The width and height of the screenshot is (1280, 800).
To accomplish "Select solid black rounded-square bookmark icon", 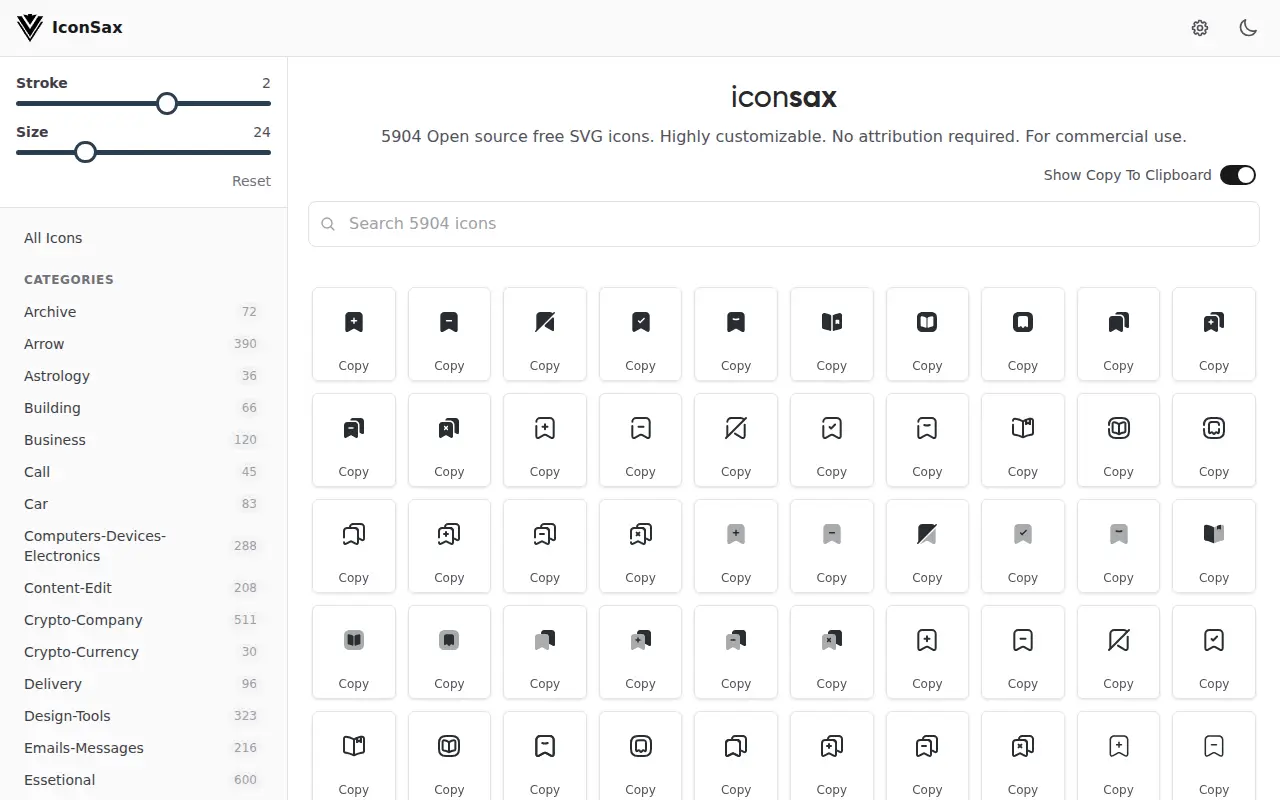I will pos(1023,322).
